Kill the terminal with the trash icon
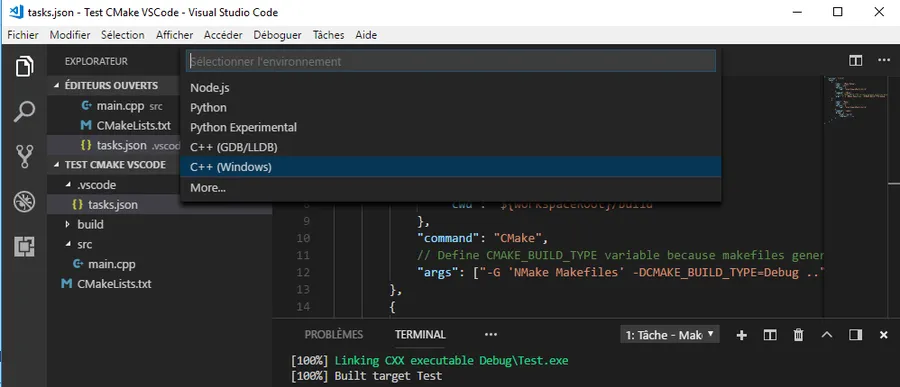This screenshot has width=900, height=387. click(798, 335)
